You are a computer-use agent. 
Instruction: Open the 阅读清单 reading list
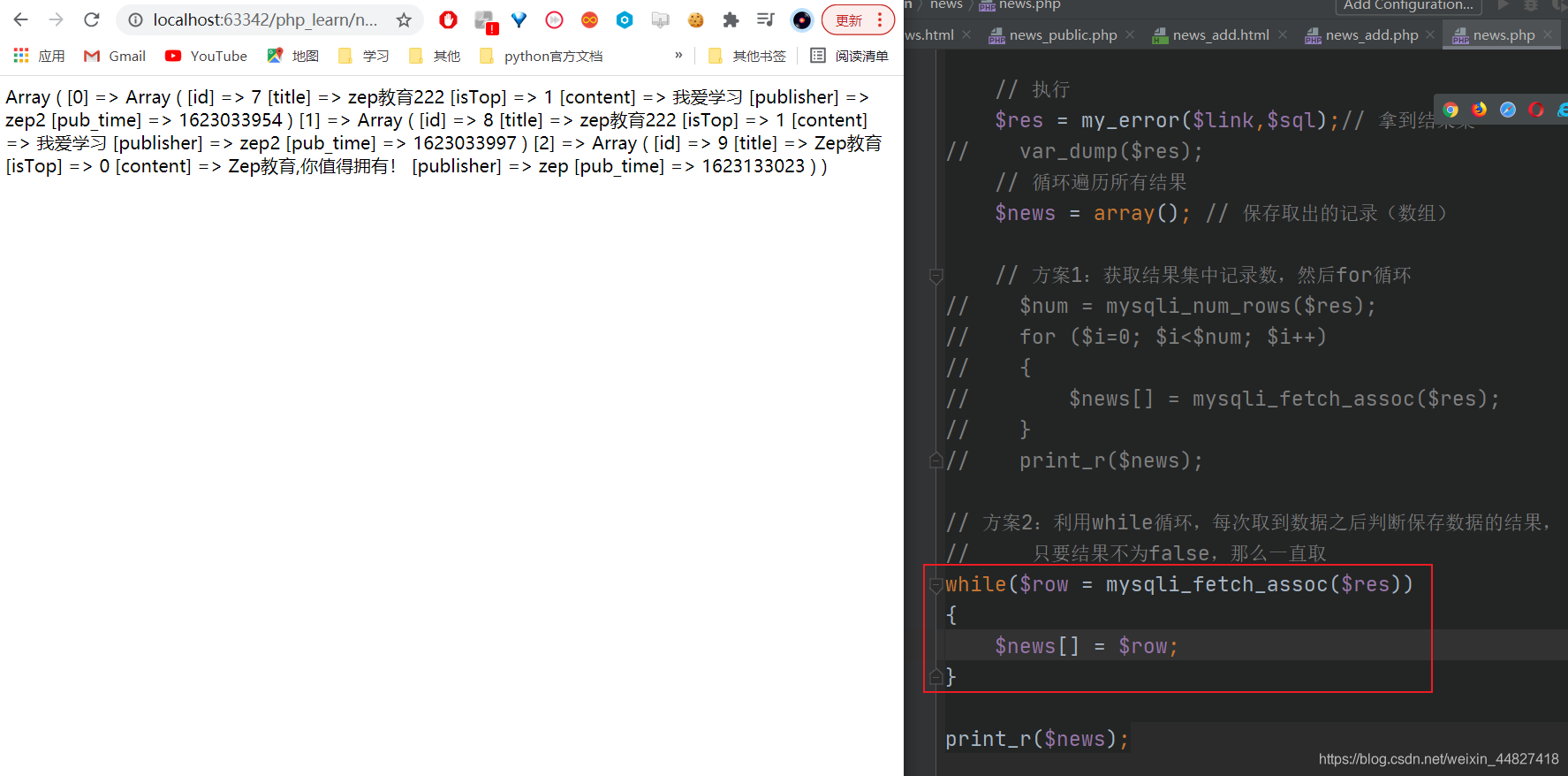[849, 56]
